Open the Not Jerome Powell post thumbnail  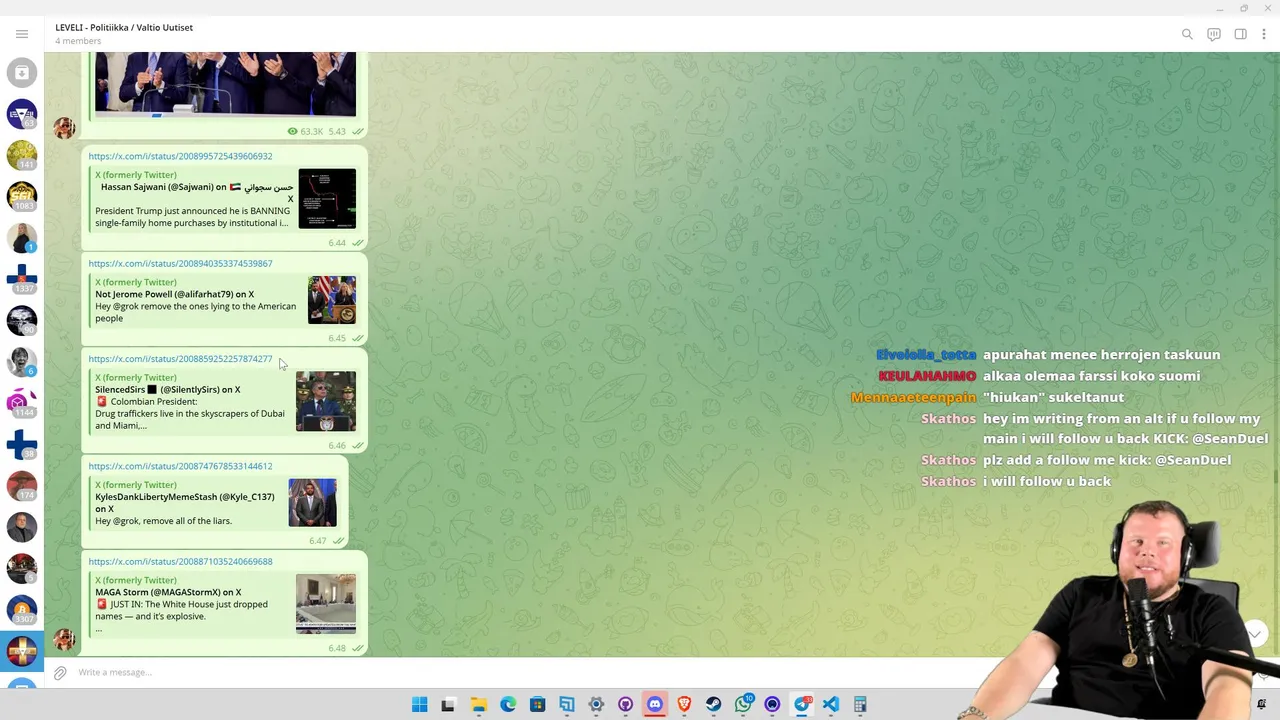click(331, 300)
